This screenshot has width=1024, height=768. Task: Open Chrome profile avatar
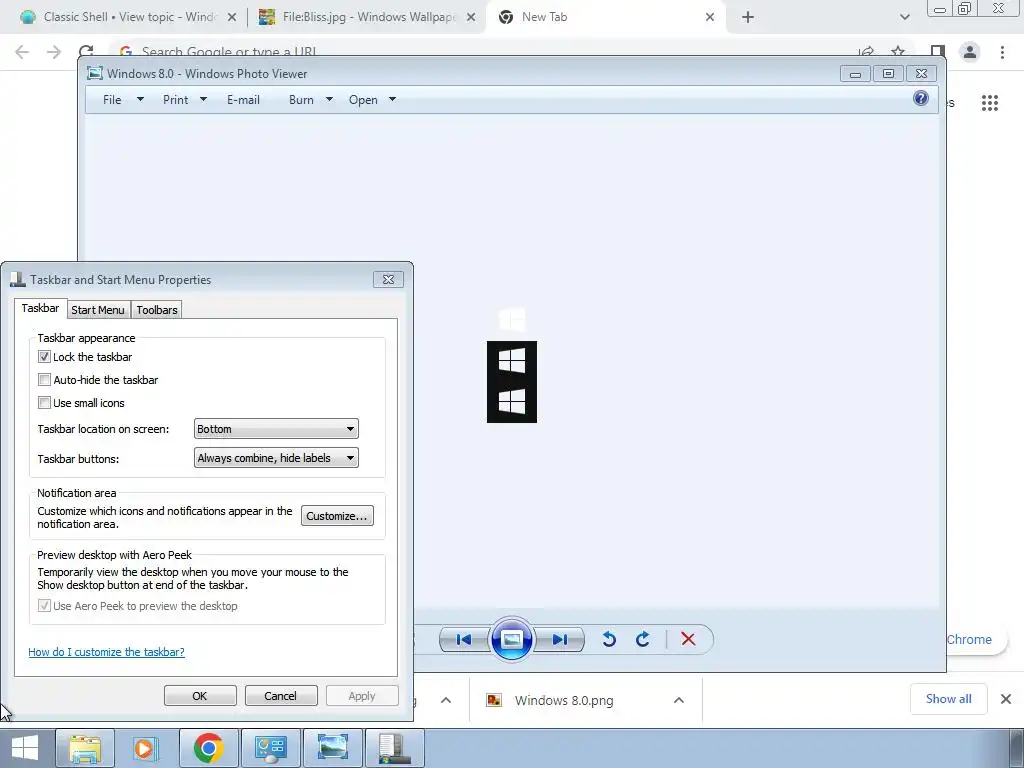tap(970, 52)
